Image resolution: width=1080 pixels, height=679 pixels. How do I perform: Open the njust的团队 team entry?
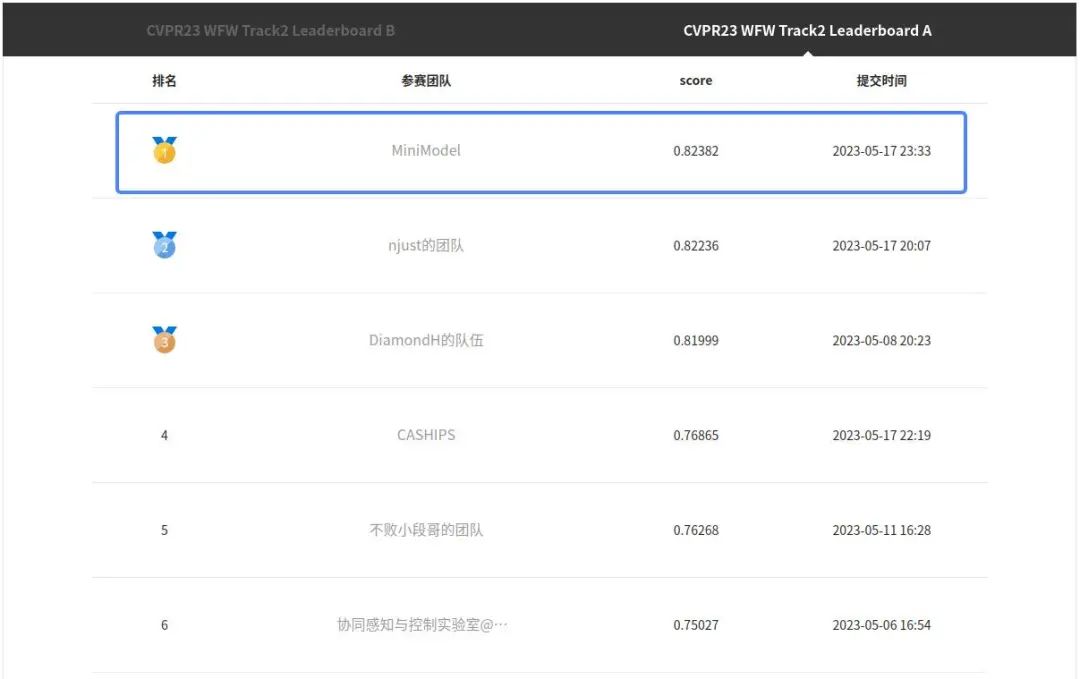click(426, 246)
